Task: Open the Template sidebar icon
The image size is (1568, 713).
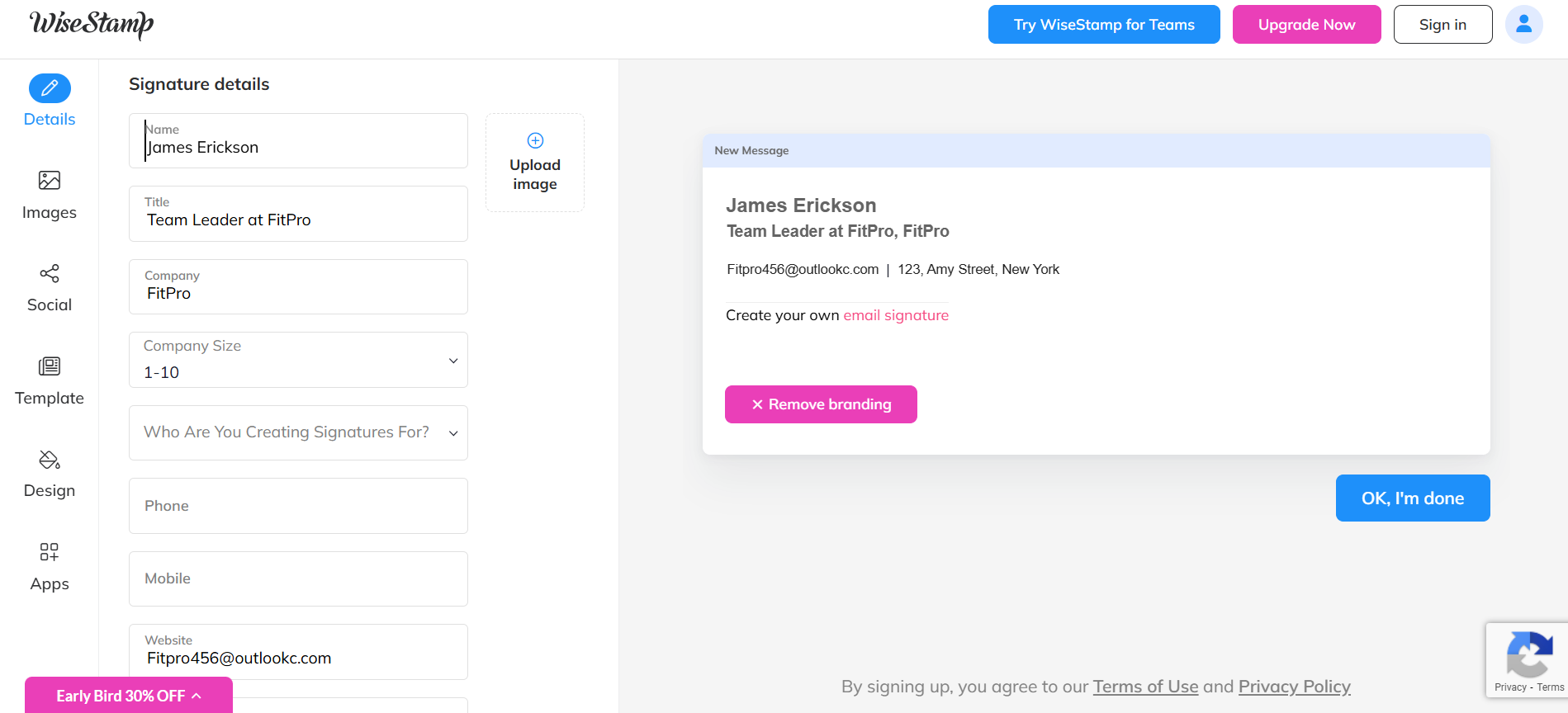Action: tap(50, 366)
